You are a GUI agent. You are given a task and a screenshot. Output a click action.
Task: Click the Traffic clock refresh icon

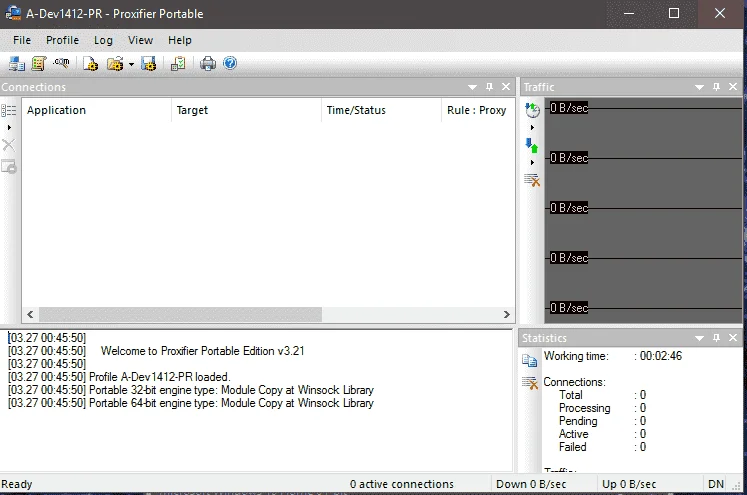532,110
